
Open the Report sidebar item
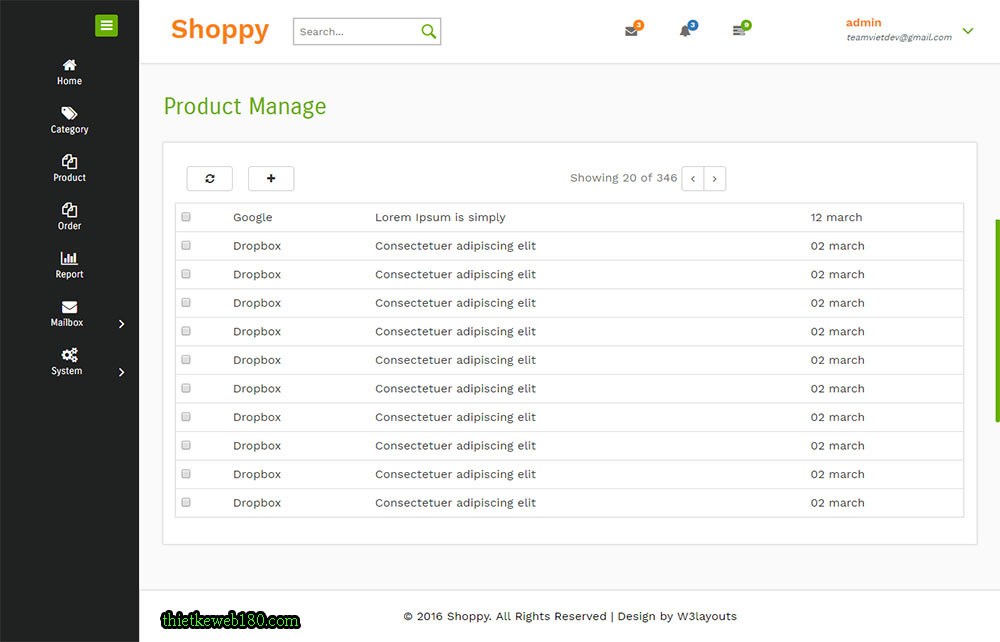tap(69, 265)
